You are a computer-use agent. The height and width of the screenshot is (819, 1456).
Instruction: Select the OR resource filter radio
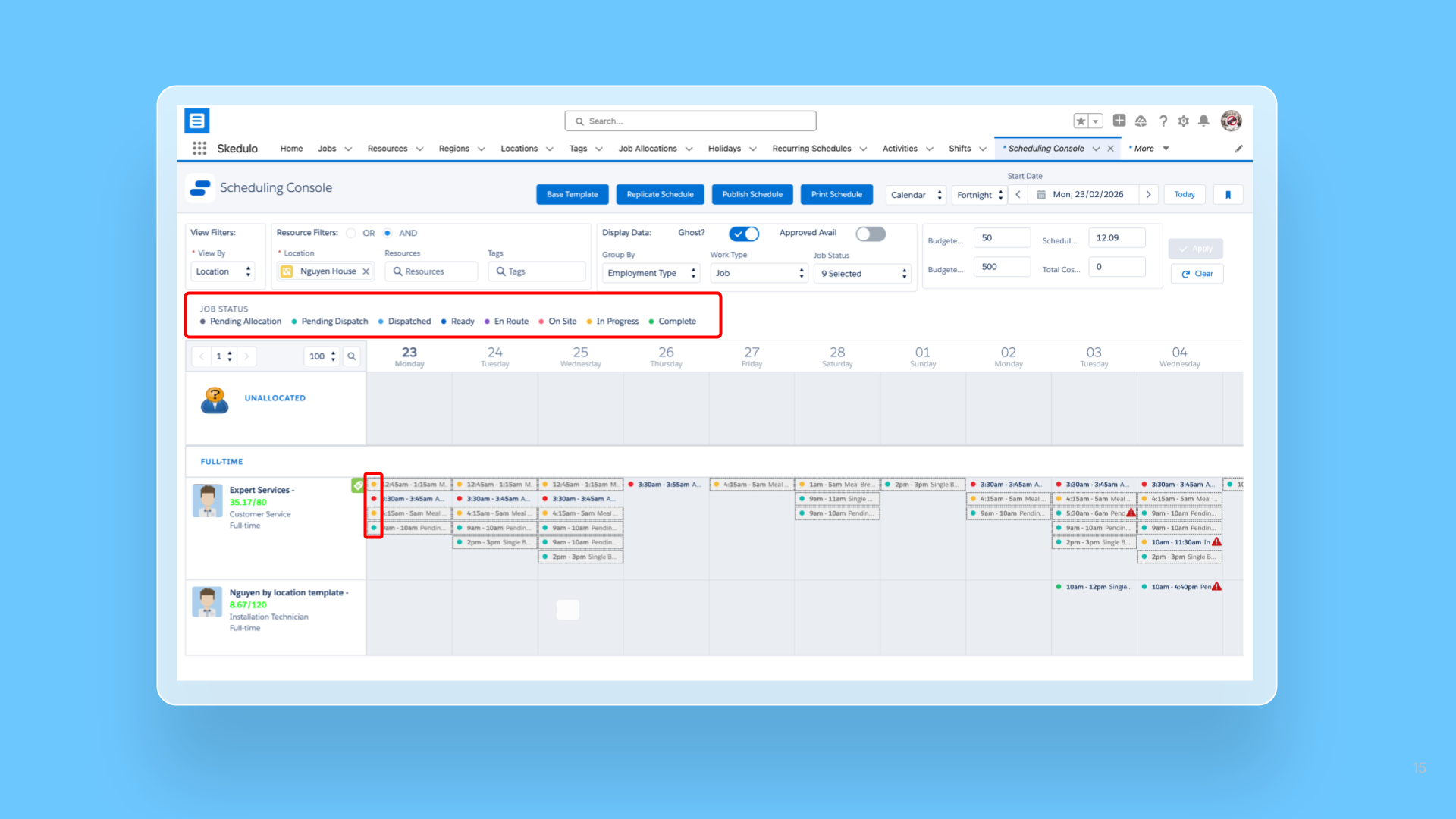[351, 234]
